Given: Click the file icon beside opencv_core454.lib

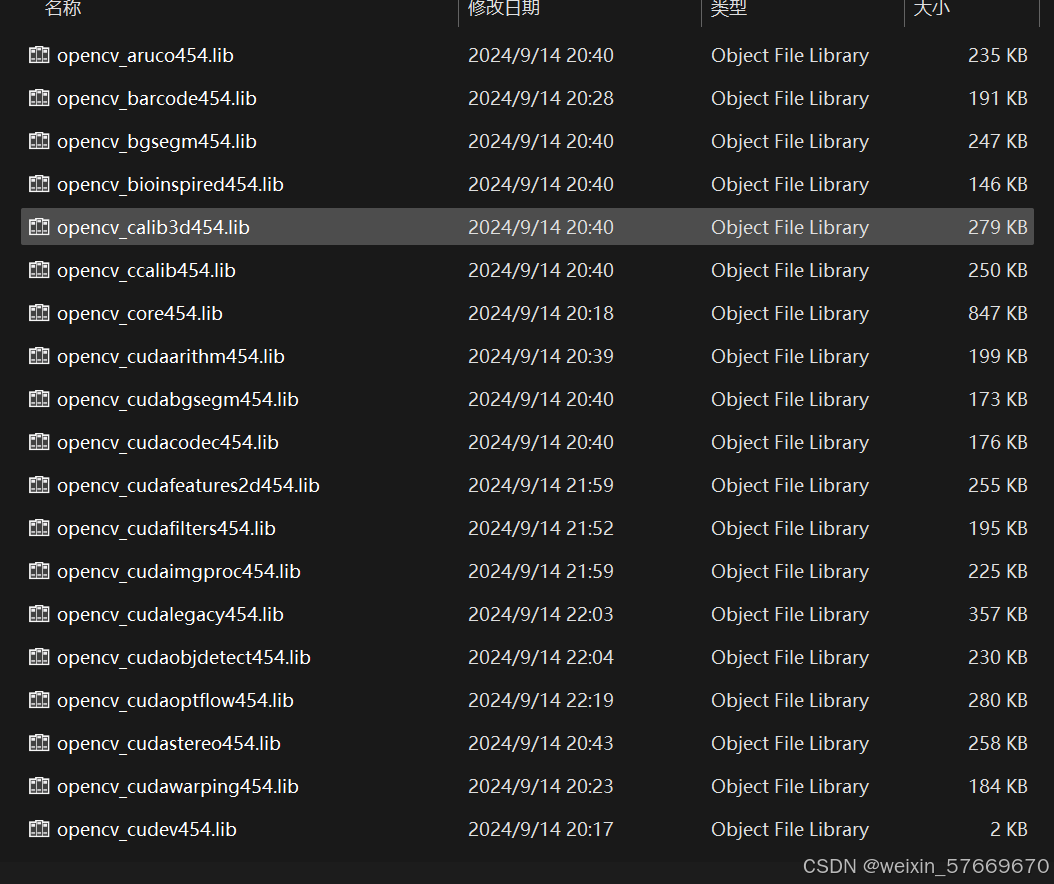Looking at the screenshot, I should (x=38, y=313).
